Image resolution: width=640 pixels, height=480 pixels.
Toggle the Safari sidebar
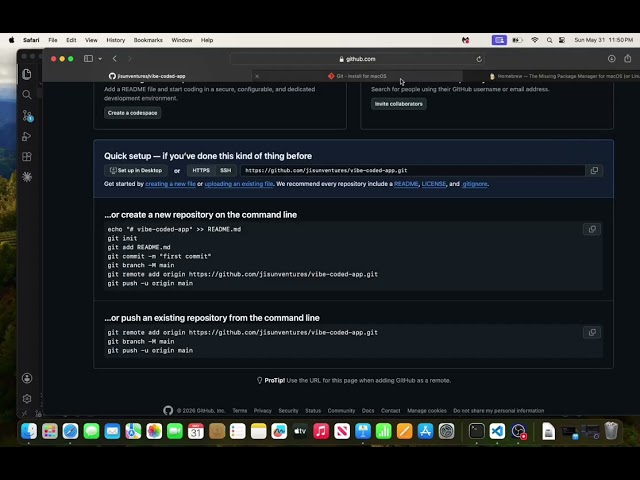click(88, 59)
